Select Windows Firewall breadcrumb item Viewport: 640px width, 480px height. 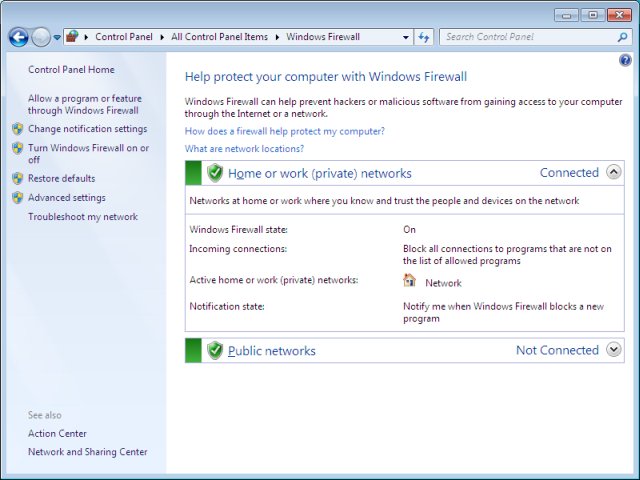tap(323, 37)
